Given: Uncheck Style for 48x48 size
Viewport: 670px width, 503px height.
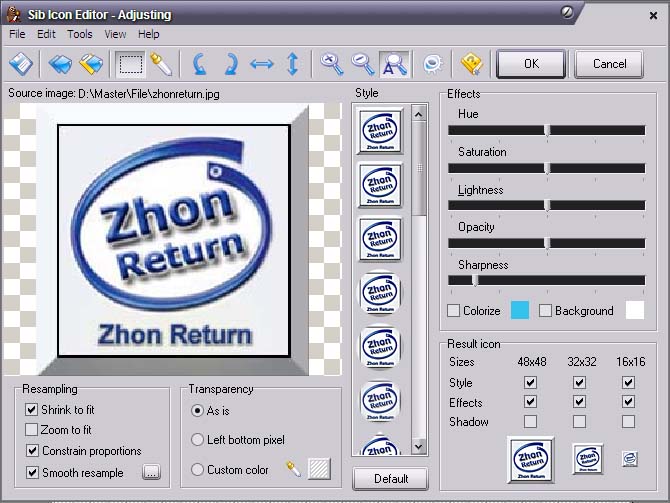Looking at the screenshot, I should click(x=530, y=382).
